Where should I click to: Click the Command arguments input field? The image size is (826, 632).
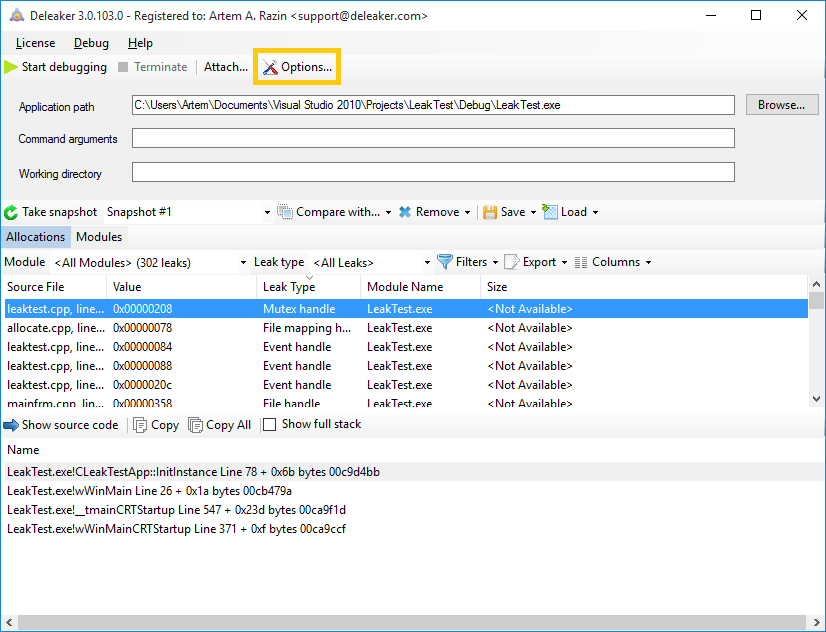[430, 138]
